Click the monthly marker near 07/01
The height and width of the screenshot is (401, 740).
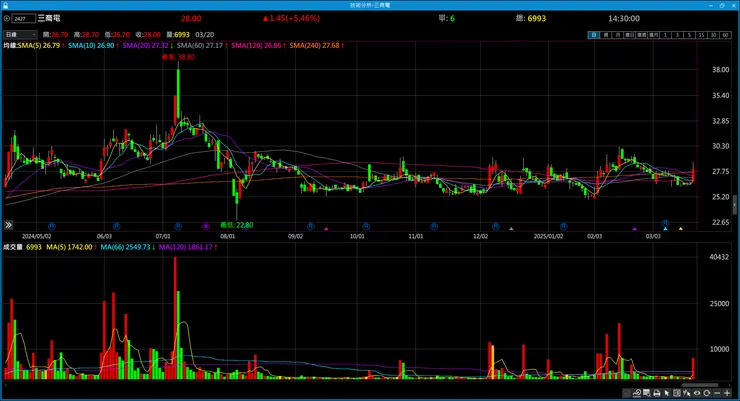178,226
